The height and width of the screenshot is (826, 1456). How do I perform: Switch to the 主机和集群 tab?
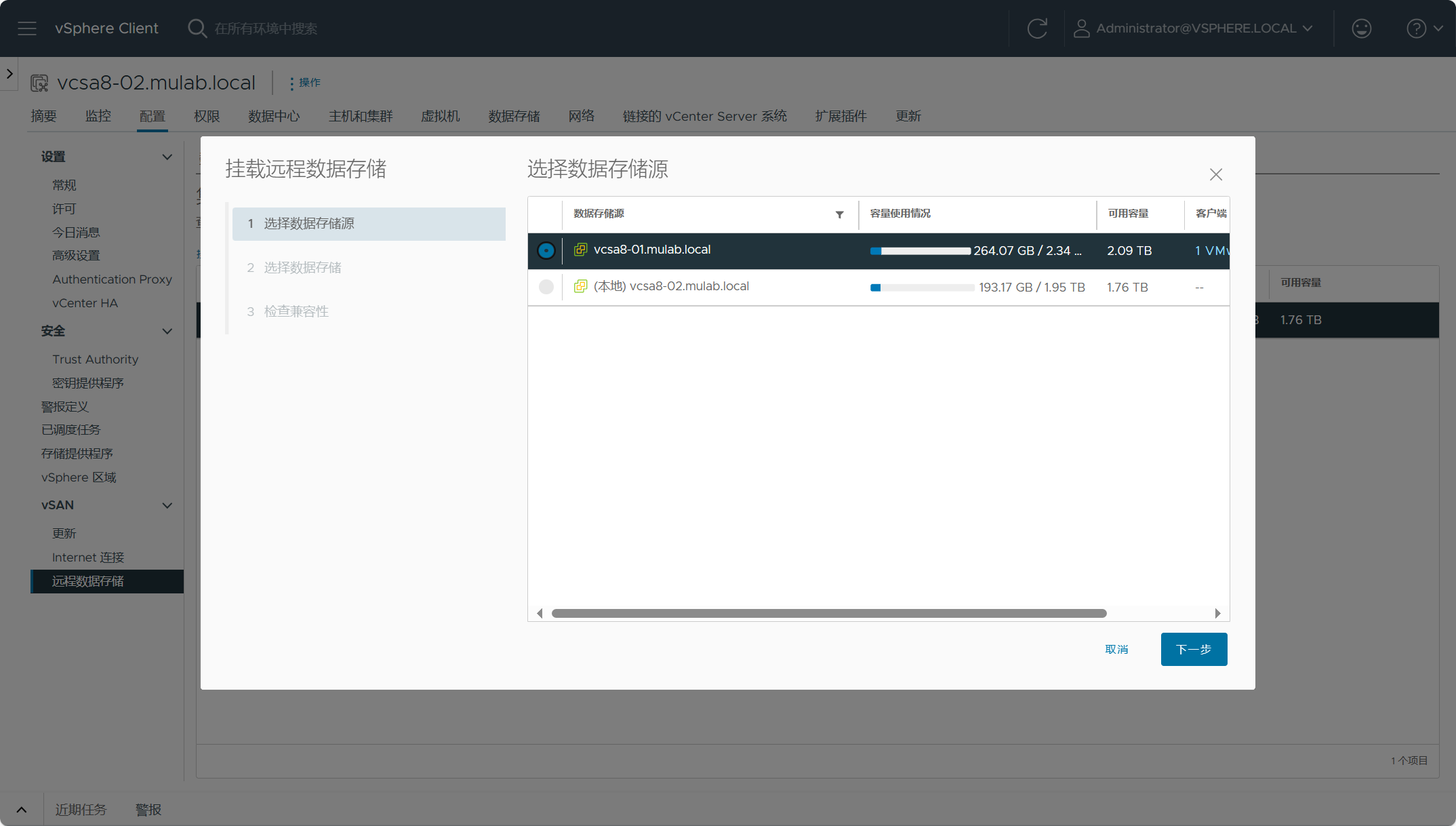(x=361, y=116)
